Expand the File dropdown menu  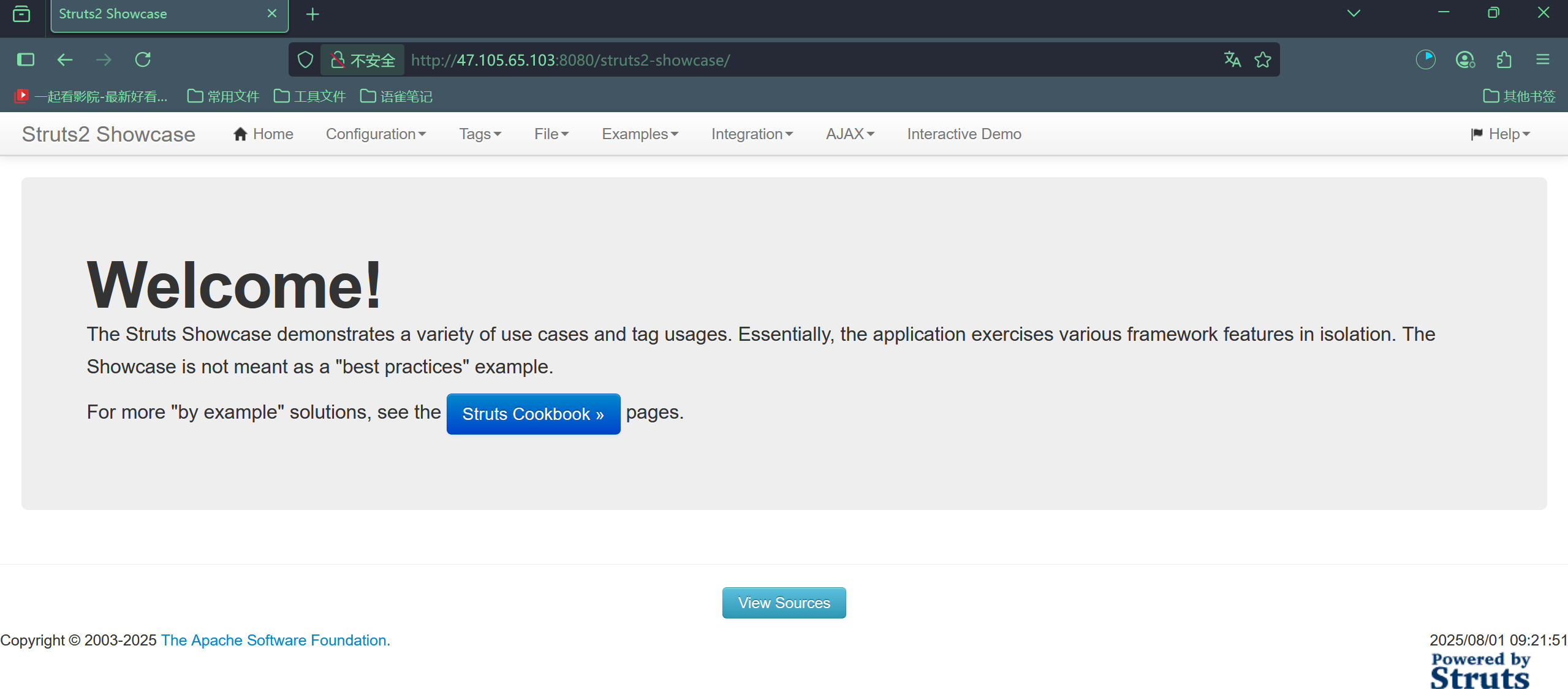[x=551, y=134]
